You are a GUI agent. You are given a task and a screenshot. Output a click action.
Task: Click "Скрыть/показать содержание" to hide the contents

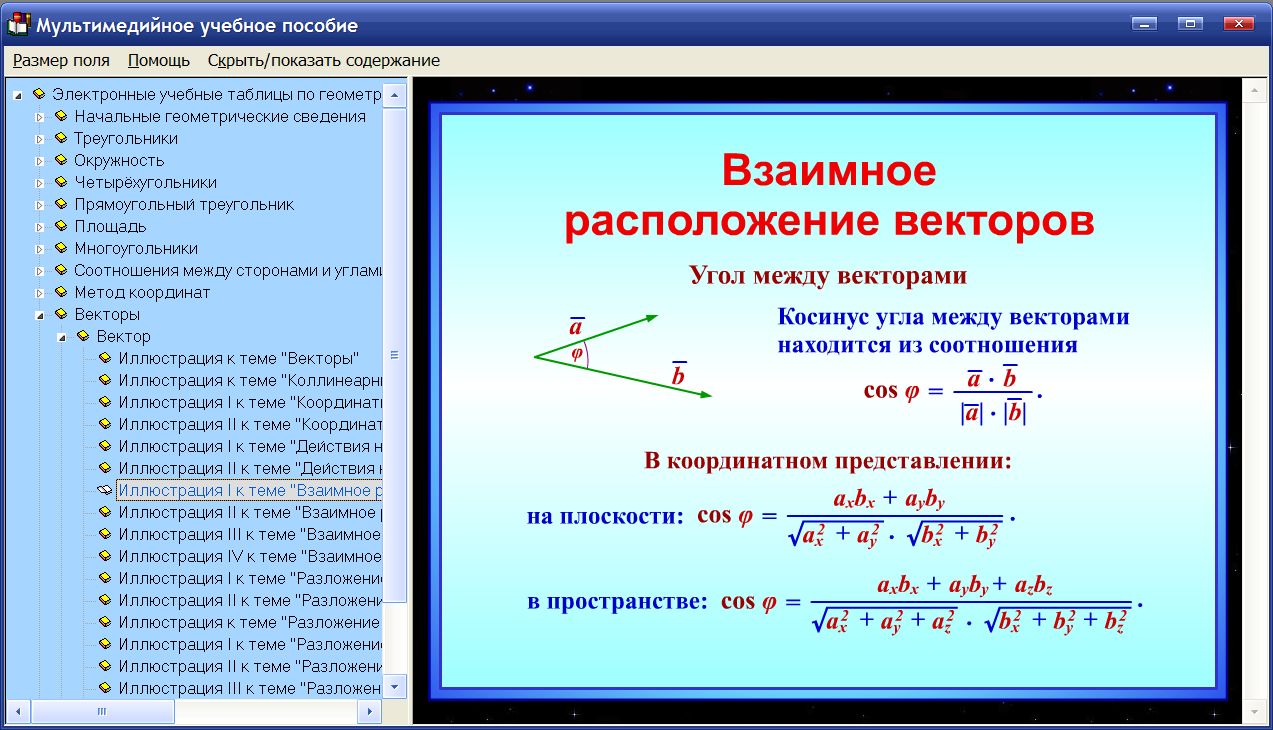(x=322, y=60)
